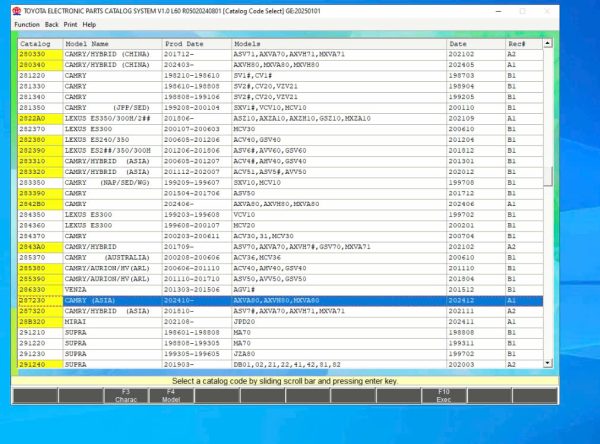Click prod date 201903-
This screenshot has height=444, width=600.
coord(197,364)
